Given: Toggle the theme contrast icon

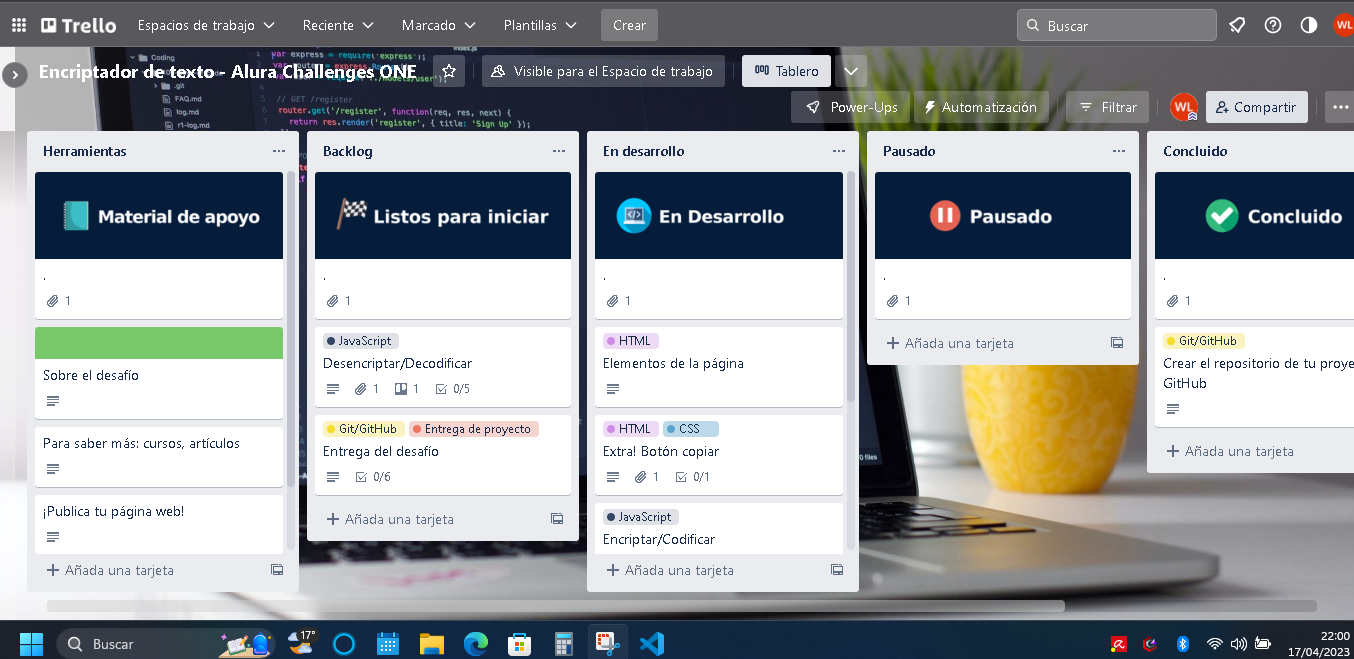Looking at the screenshot, I should [x=1309, y=25].
